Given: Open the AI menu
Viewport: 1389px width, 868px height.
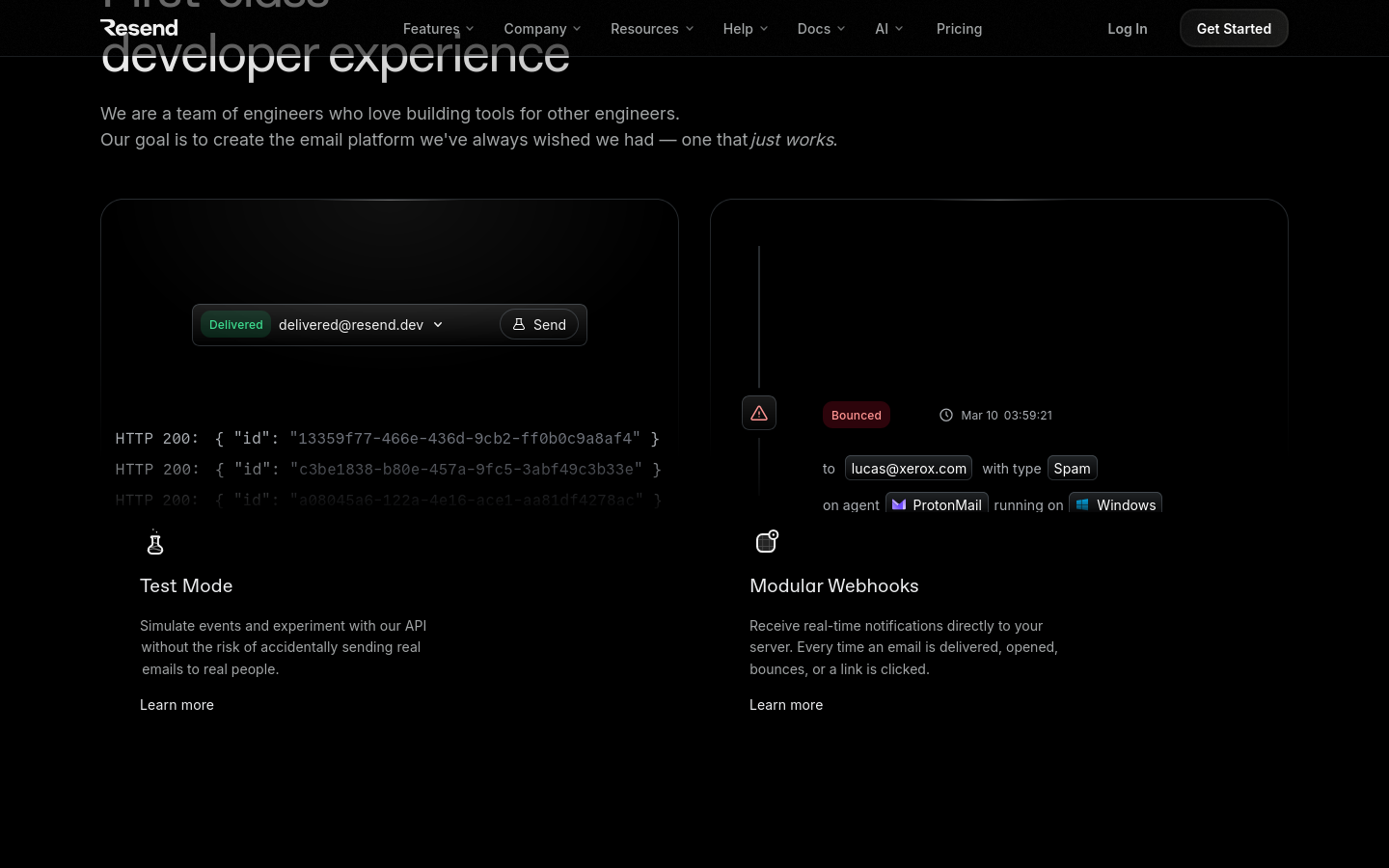Looking at the screenshot, I should [888, 29].
